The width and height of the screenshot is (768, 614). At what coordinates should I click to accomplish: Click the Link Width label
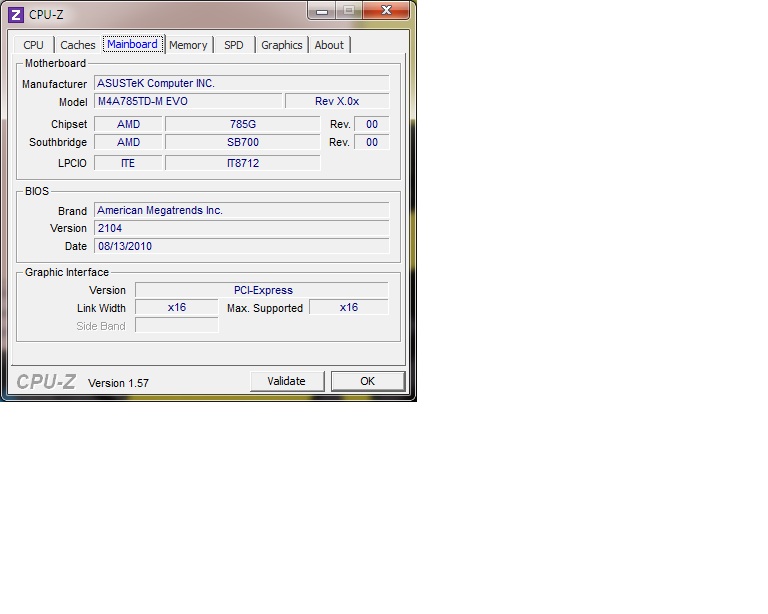click(x=101, y=308)
